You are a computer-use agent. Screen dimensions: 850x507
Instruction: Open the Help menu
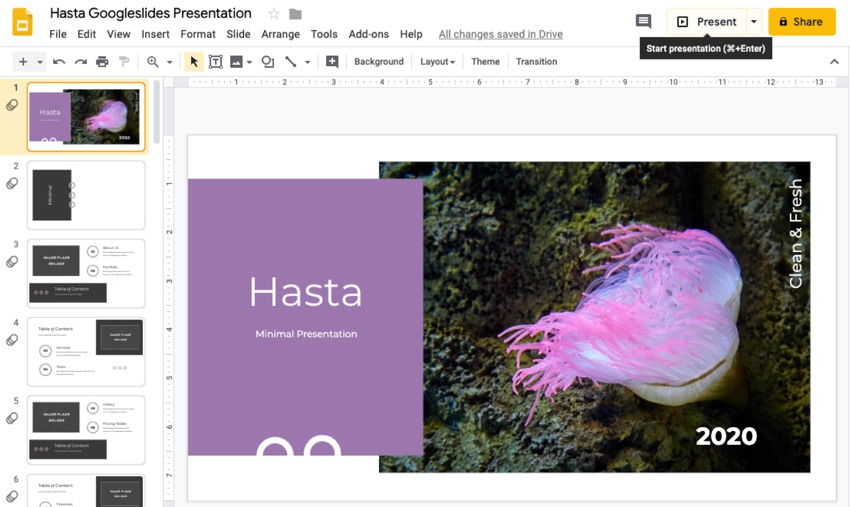point(411,34)
